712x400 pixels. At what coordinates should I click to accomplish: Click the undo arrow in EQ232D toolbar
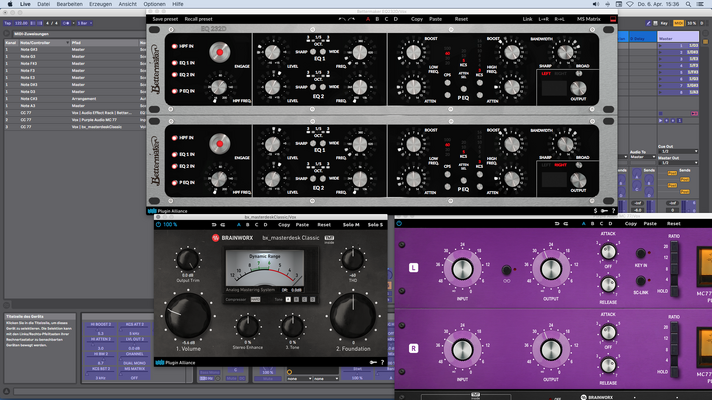coord(341,19)
